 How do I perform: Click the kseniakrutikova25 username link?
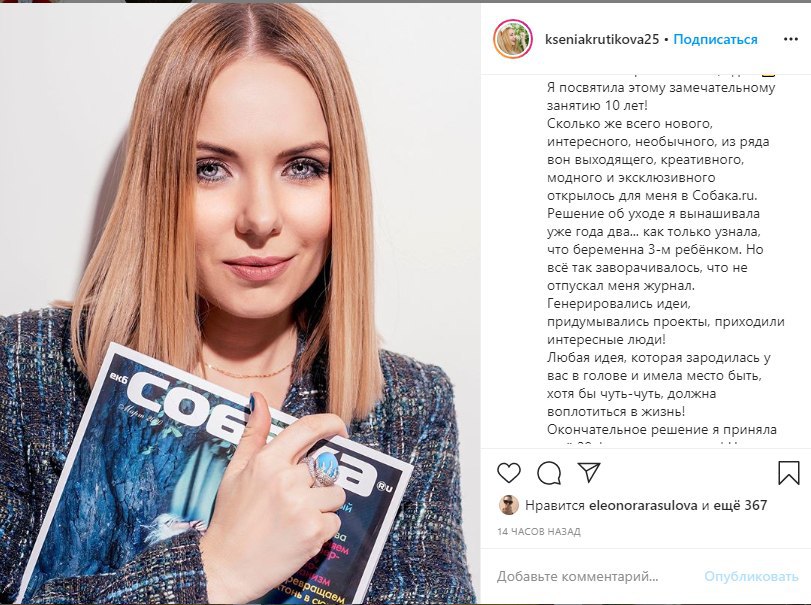click(x=602, y=39)
